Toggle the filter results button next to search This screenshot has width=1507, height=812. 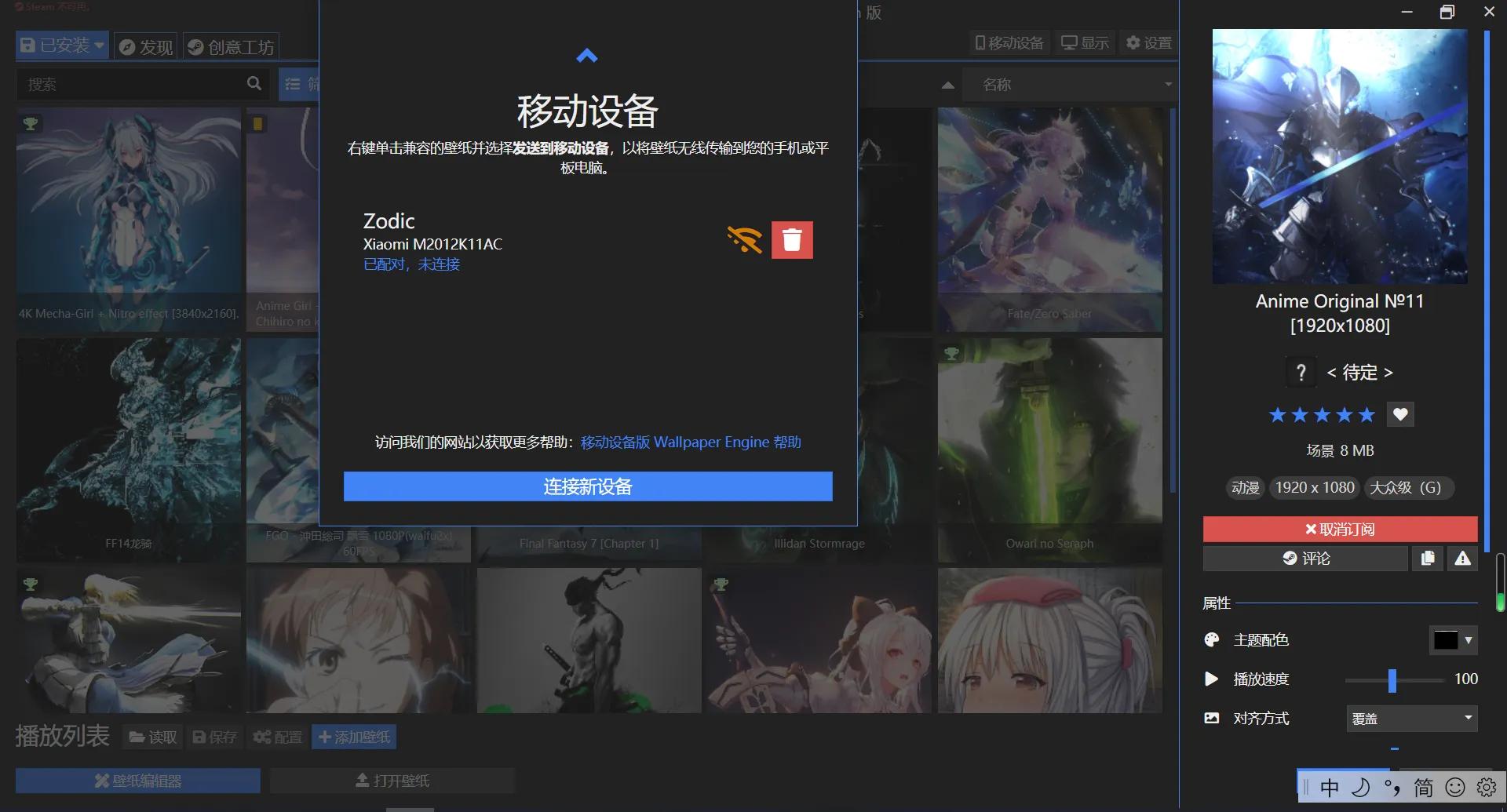coord(299,84)
